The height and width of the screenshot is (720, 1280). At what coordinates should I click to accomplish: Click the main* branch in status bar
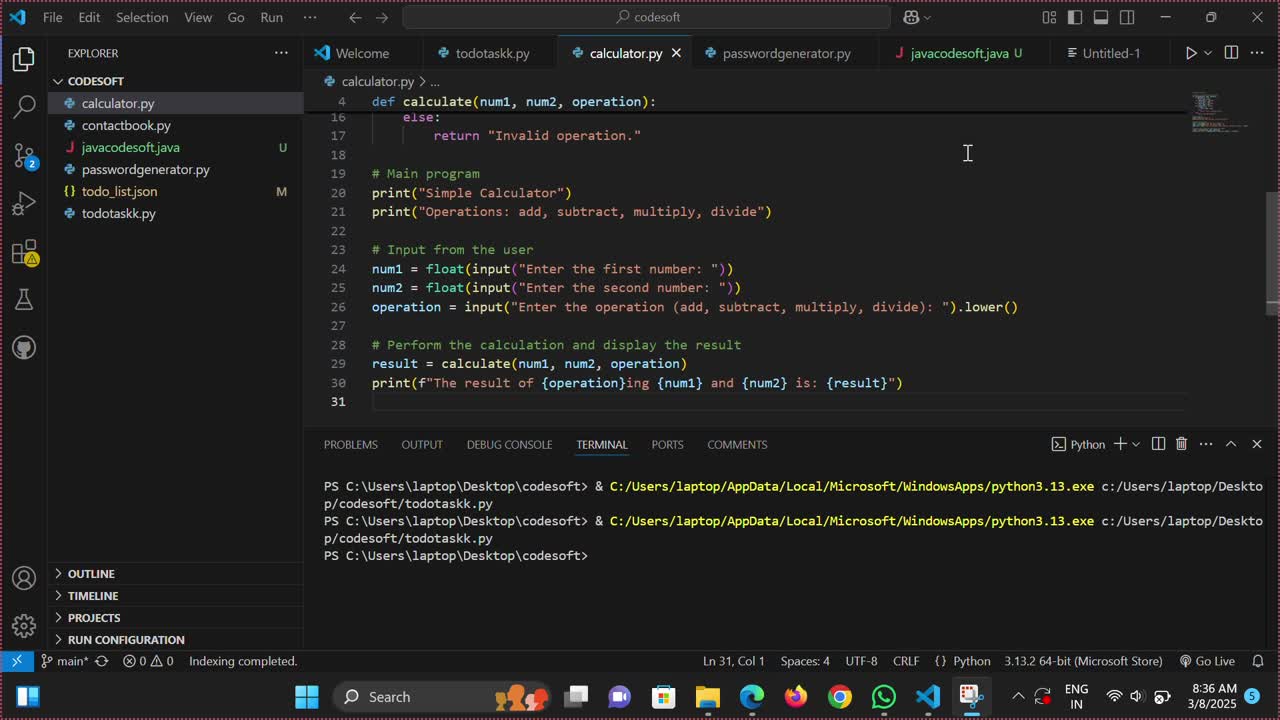65,661
